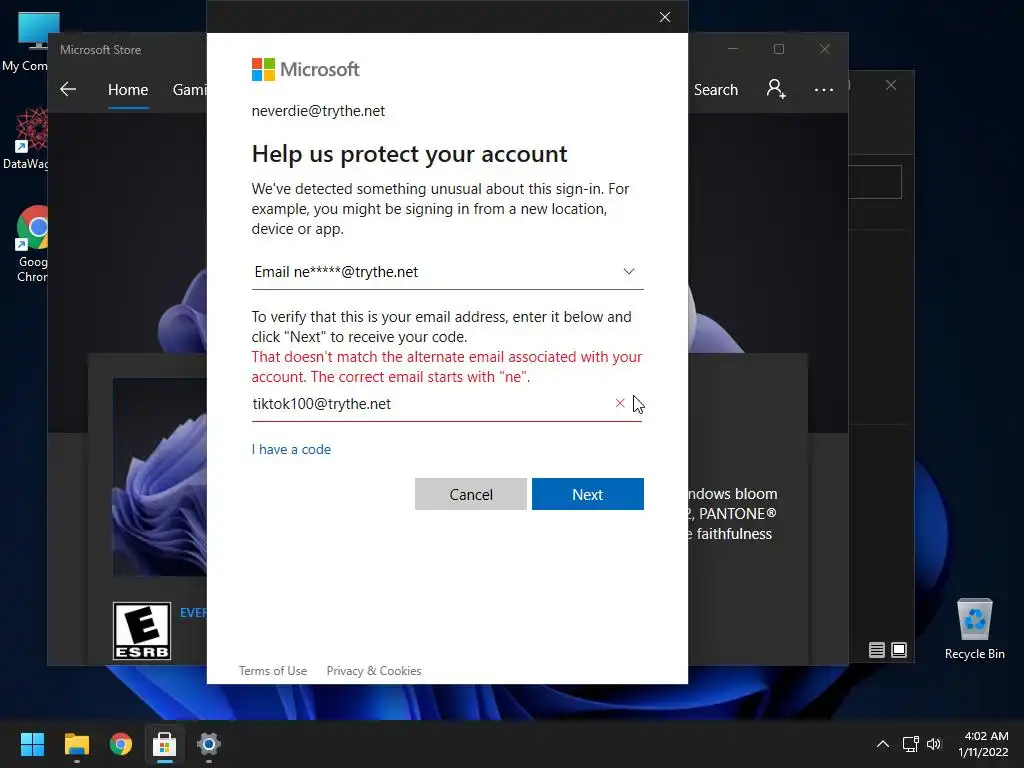Open Search in Microsoft Store

(x=716, y=89)
